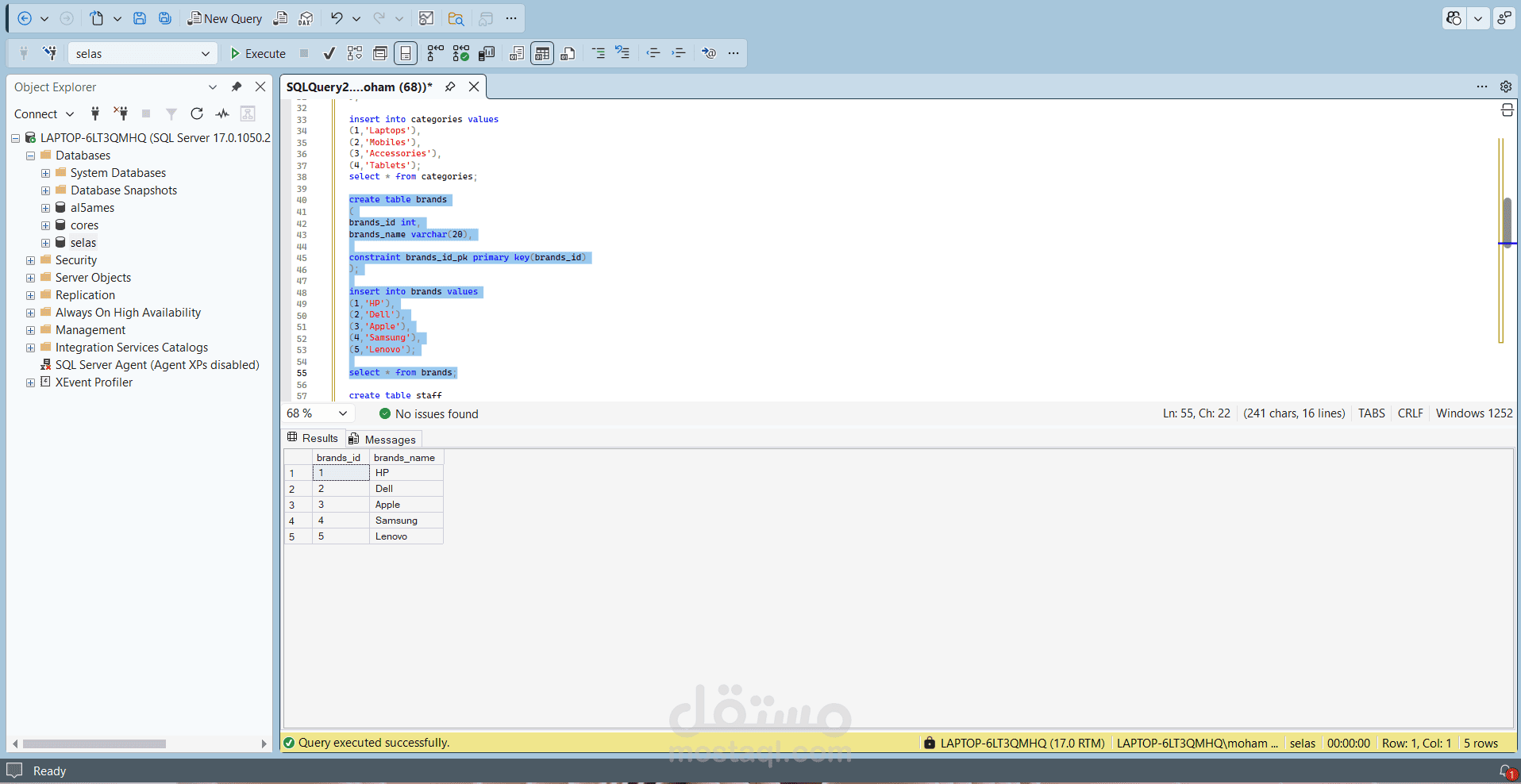Click the Windows 1252 encoding indicator
Viewport: 1521px width, 784px height.
pyautogui.click(x=1474, y=413)
